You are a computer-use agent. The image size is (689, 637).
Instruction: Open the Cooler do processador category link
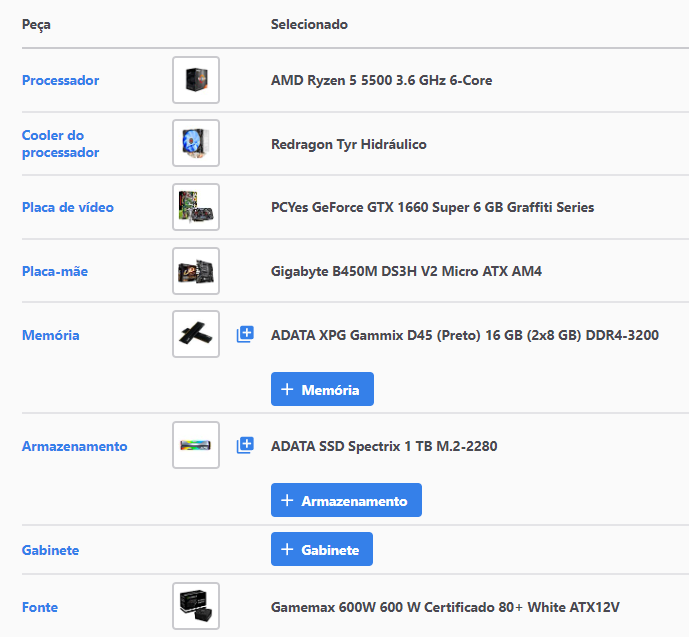61,144
